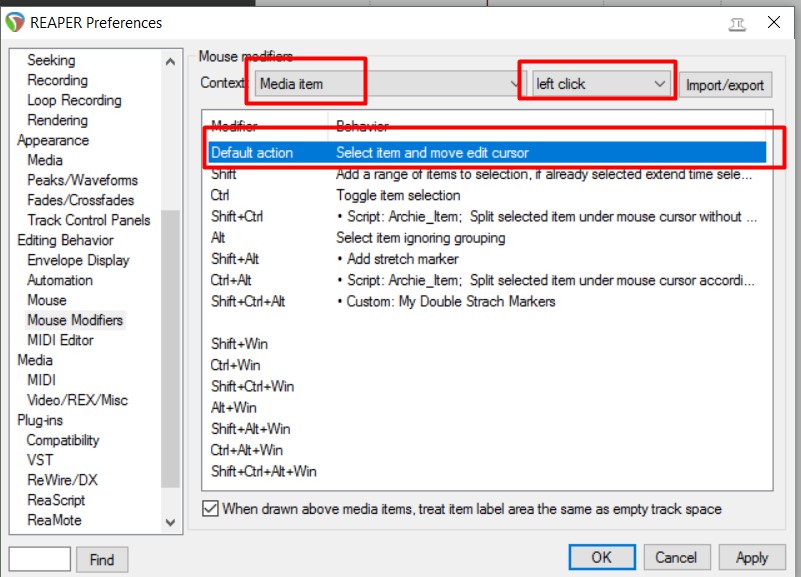Select the Mouse page in tree
Viewport: 801px width, 577px height.
(47, 300)
